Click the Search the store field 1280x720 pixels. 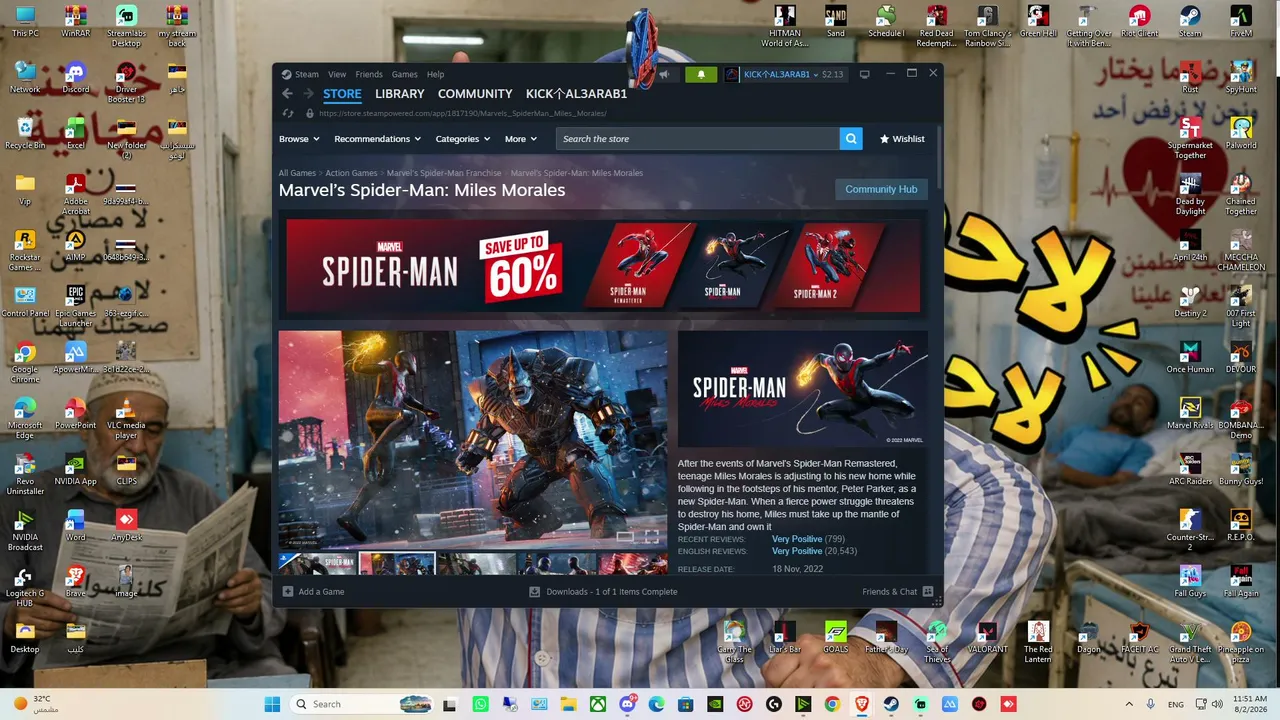click(698, 139)
